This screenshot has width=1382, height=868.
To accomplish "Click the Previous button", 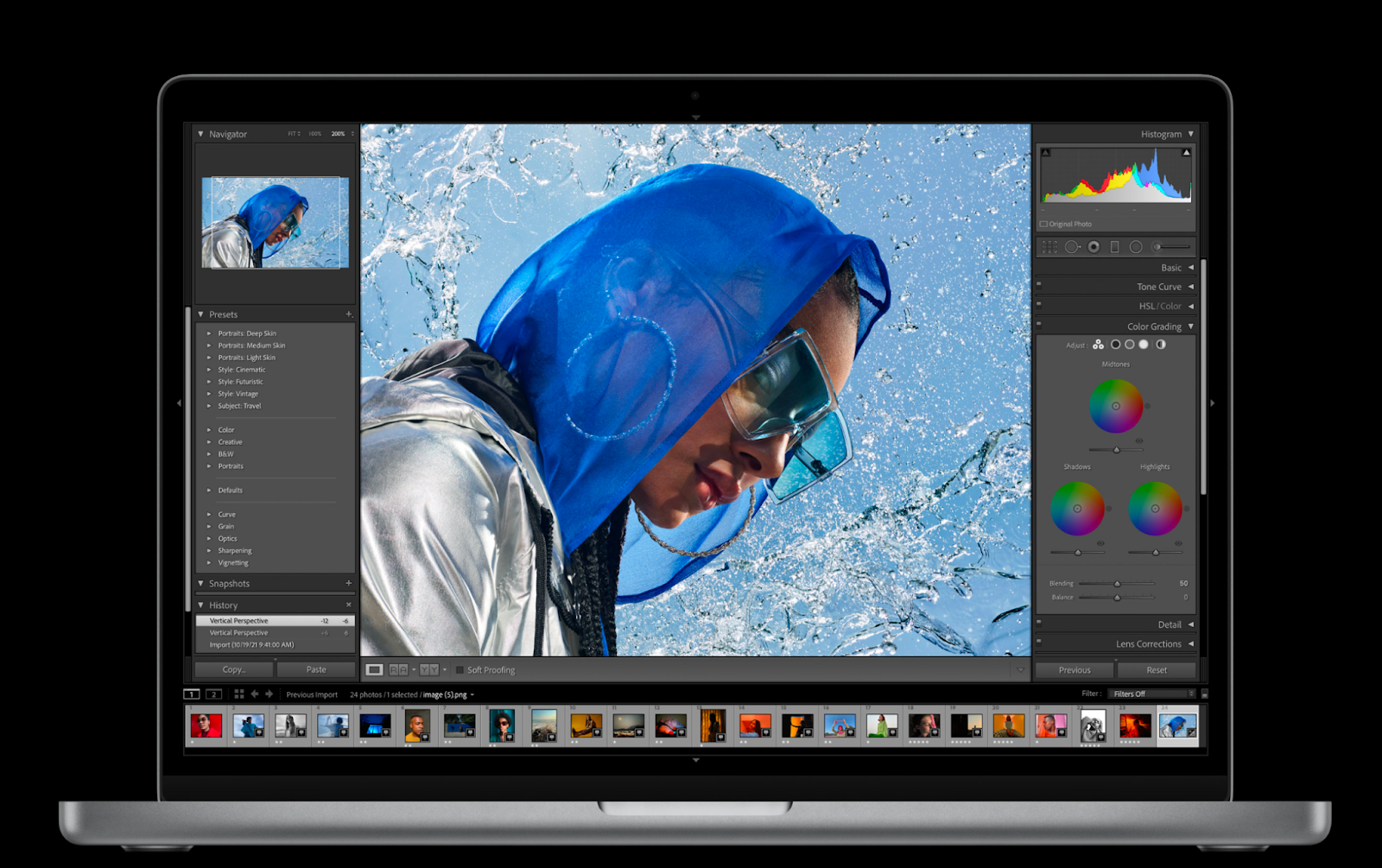I will coord(1075,669).
